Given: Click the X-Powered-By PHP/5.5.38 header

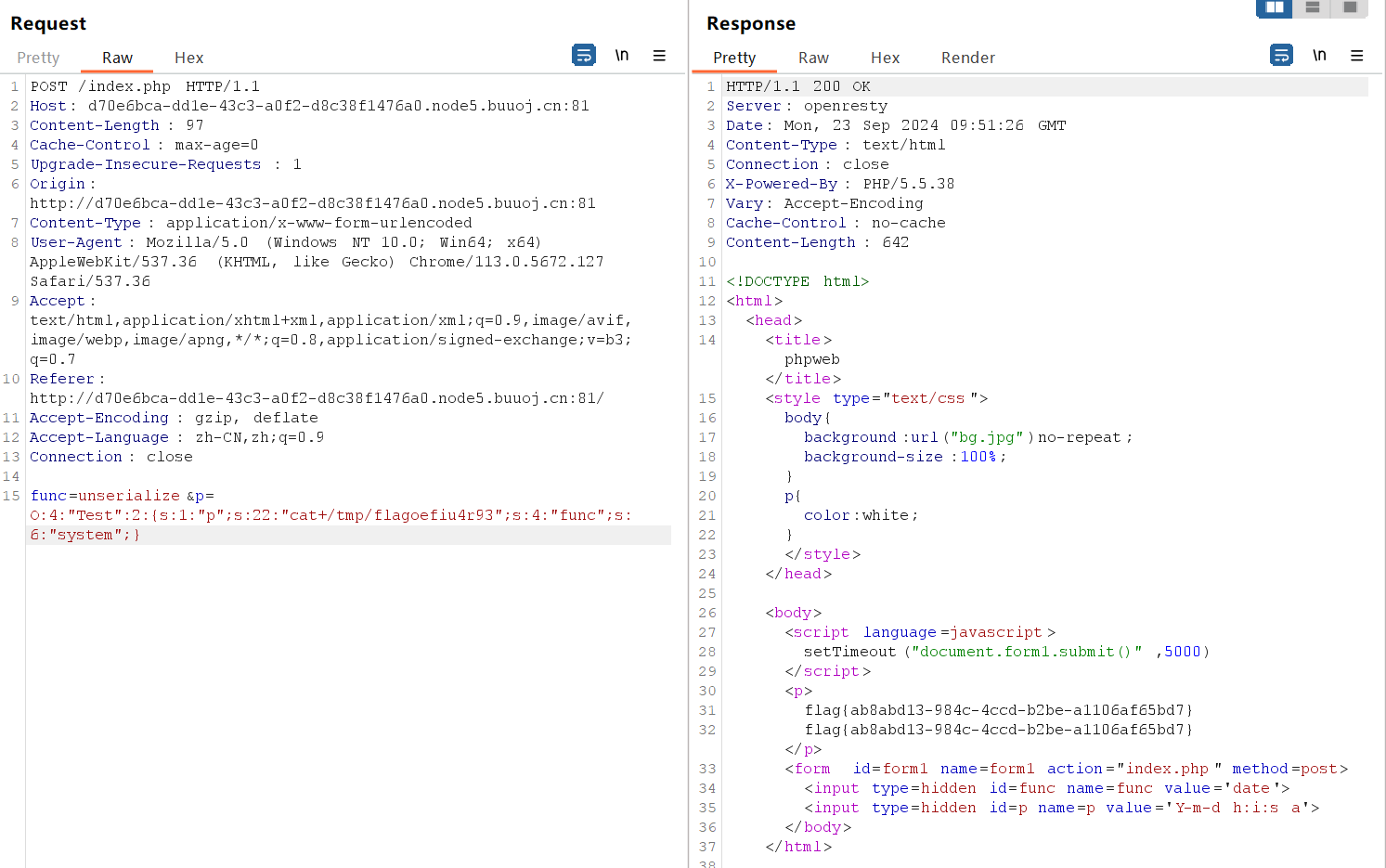Looking at the screenshot, I should (x=840, y=184).
